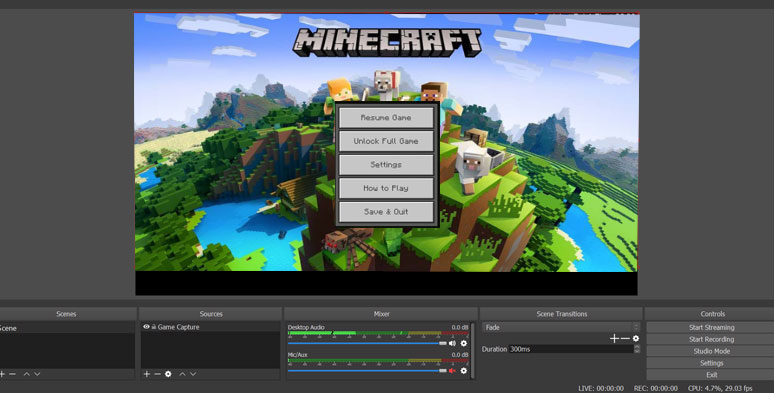The width and height of the screenshot is (774, 393).
Task: Click the Mic/Aux label in Mixer
Action: (x=298, y=355)
